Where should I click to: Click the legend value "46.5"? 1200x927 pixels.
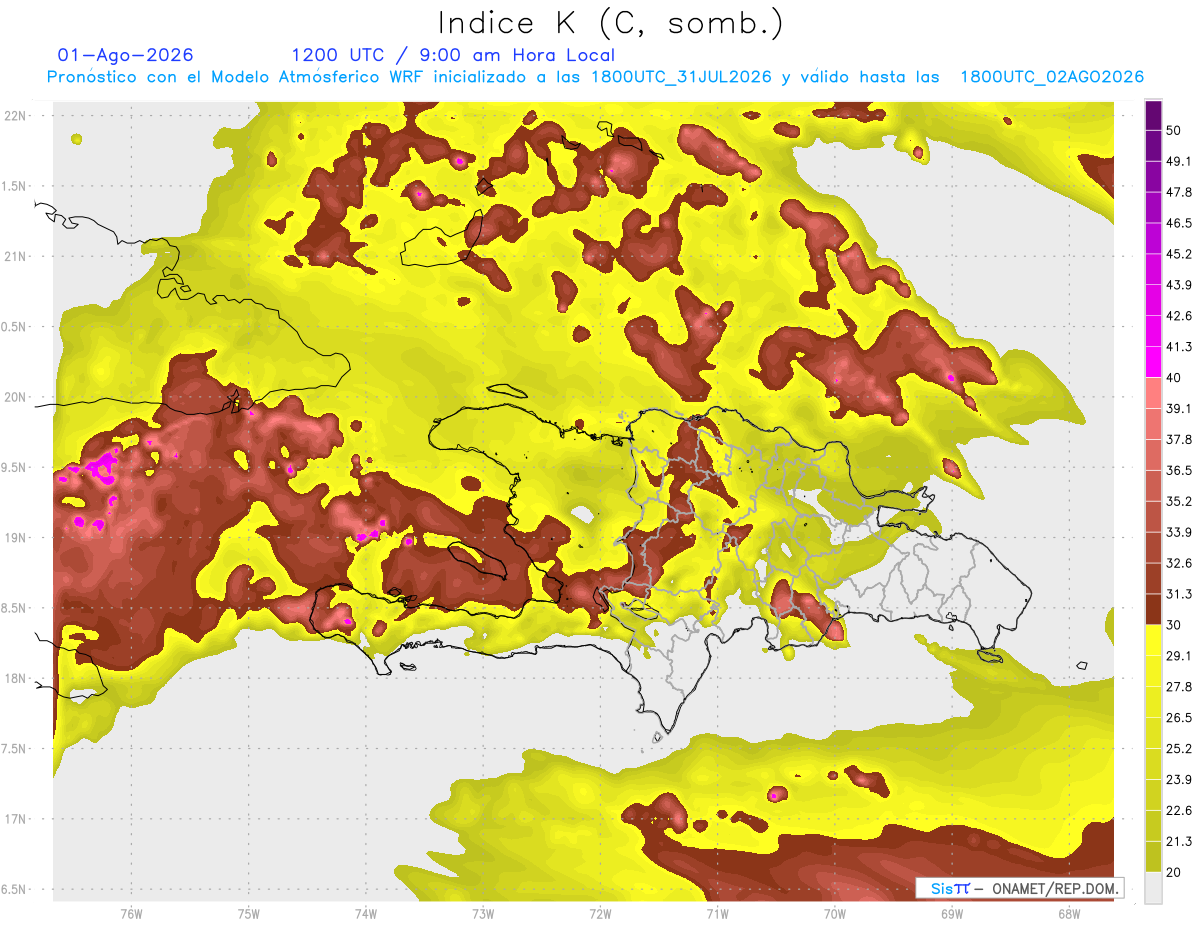click(1179, 223)
